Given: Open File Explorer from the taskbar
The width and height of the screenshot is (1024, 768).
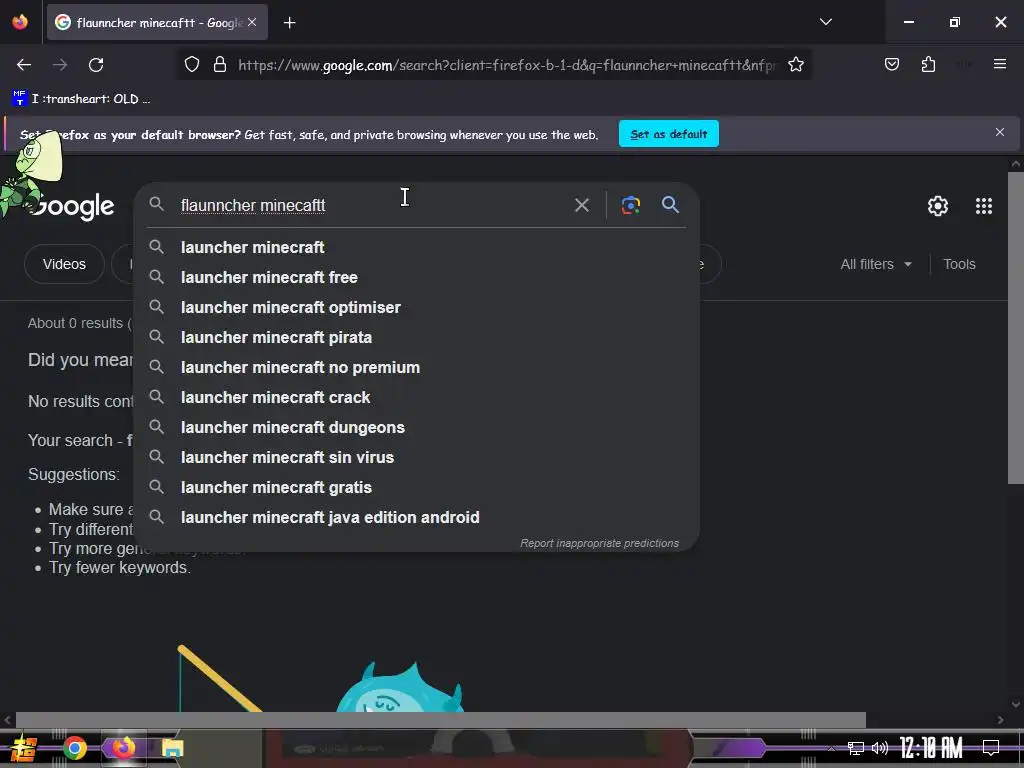Looking at the screenshot, I should tap(172, 748).
